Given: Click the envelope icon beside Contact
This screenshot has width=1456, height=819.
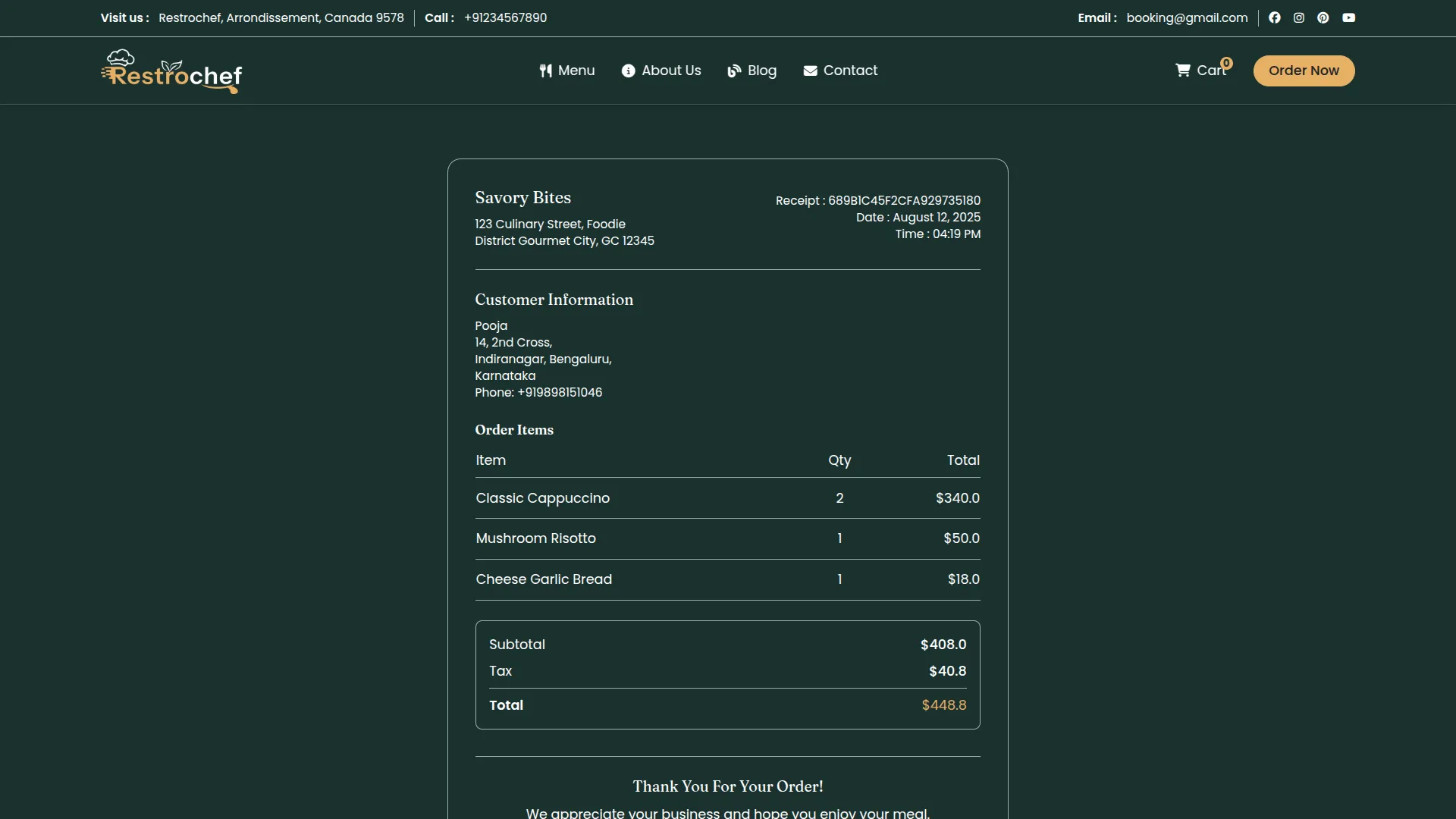Looking at the screenshot, I should click(810, 70).
